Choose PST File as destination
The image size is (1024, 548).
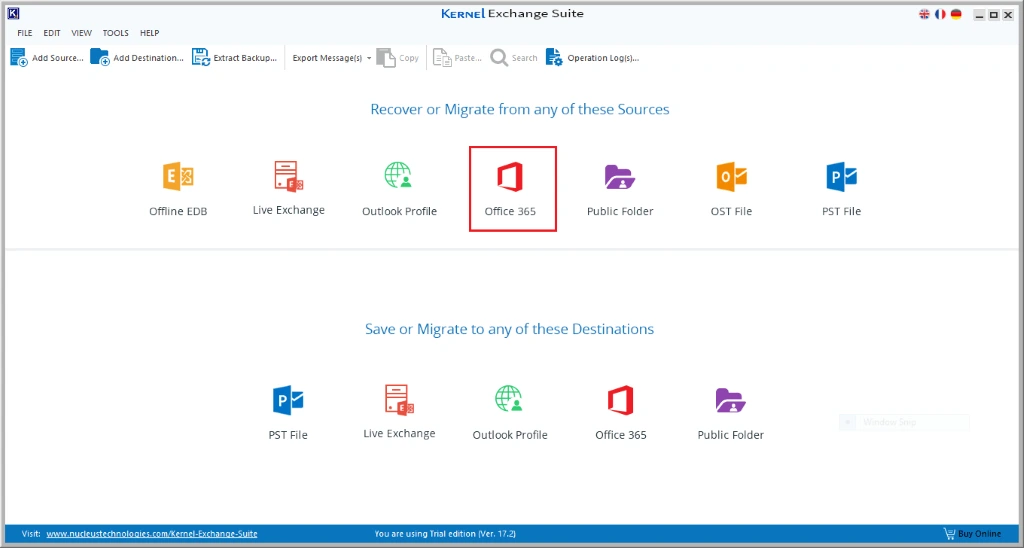pyautogui.click(x=288, y=413)
